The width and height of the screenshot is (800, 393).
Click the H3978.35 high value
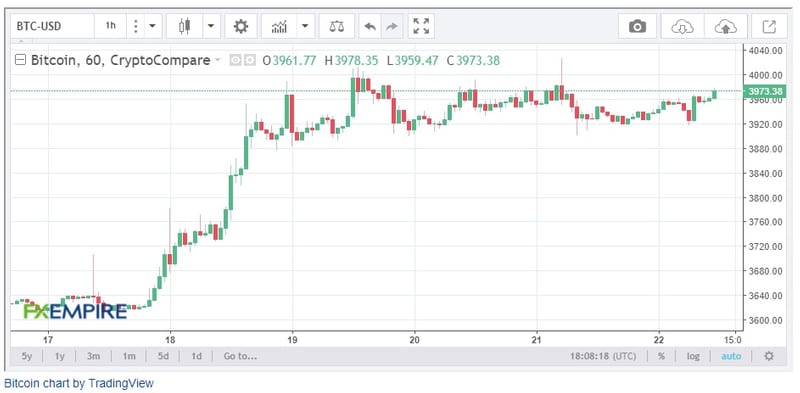352,61
